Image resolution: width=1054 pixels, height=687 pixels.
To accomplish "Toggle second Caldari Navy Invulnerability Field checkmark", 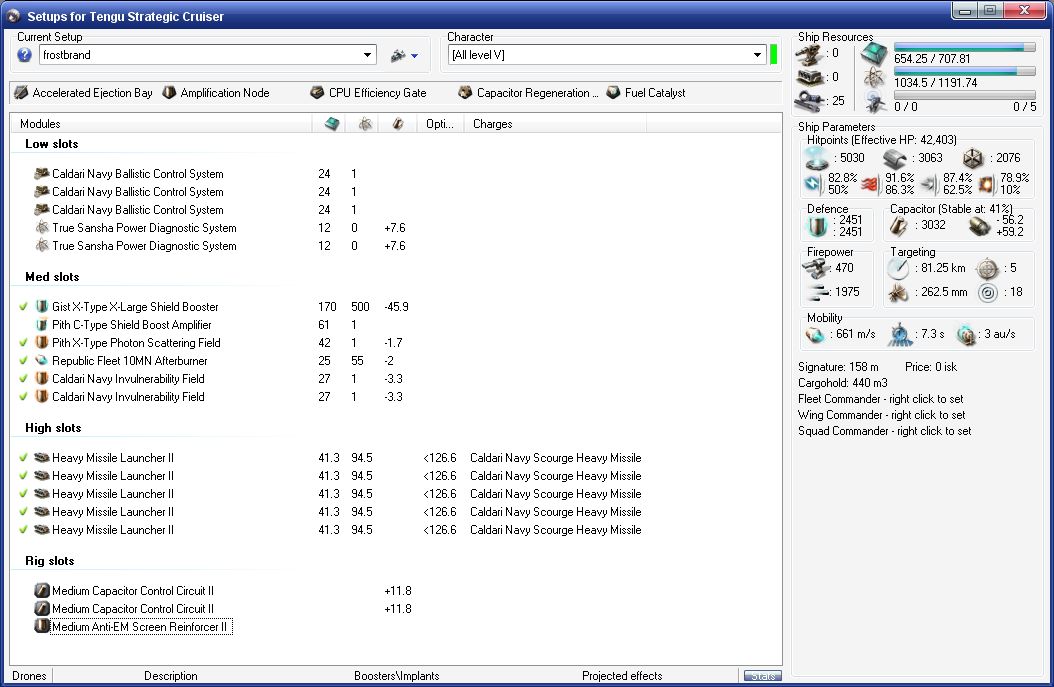I will pyautogui.click(x=24, y=397).
